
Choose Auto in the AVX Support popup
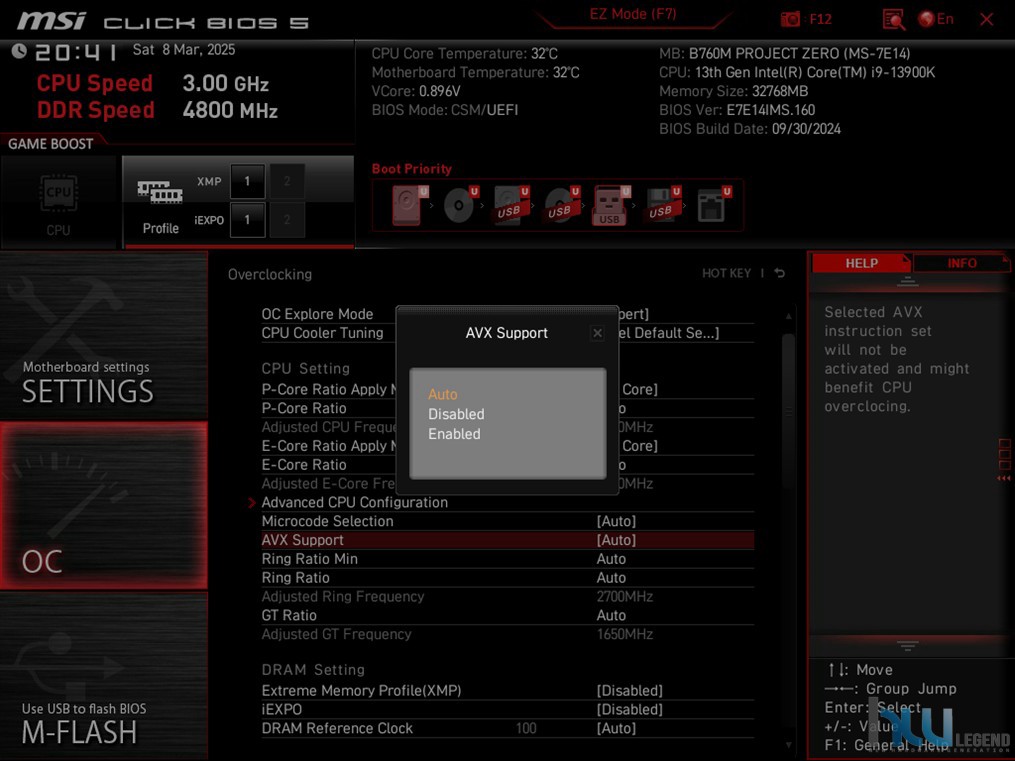[443, 394]
